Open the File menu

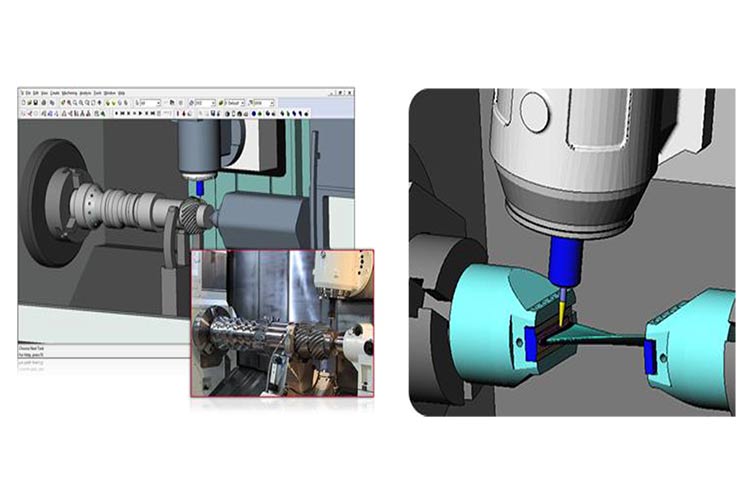28,93
